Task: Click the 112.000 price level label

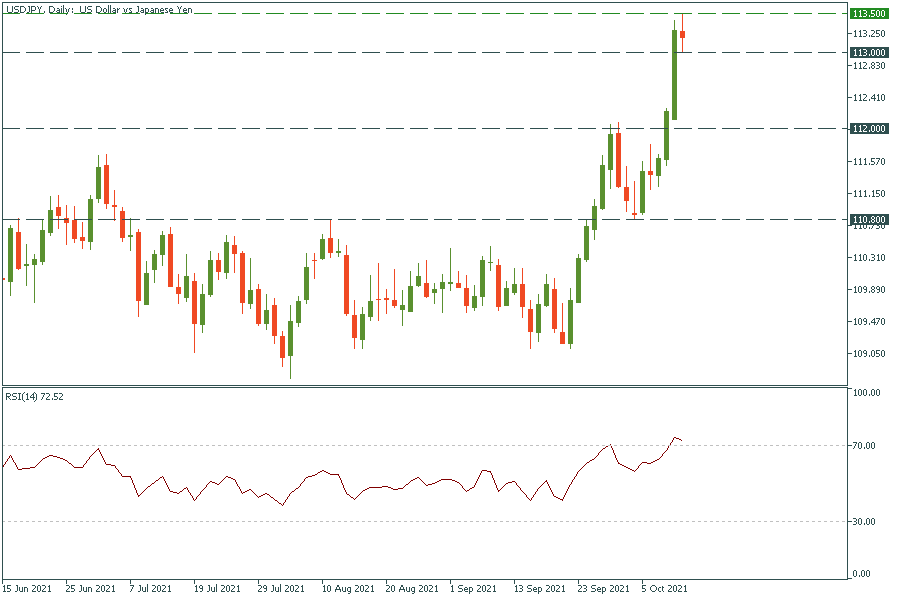Action: coord(867,128)
